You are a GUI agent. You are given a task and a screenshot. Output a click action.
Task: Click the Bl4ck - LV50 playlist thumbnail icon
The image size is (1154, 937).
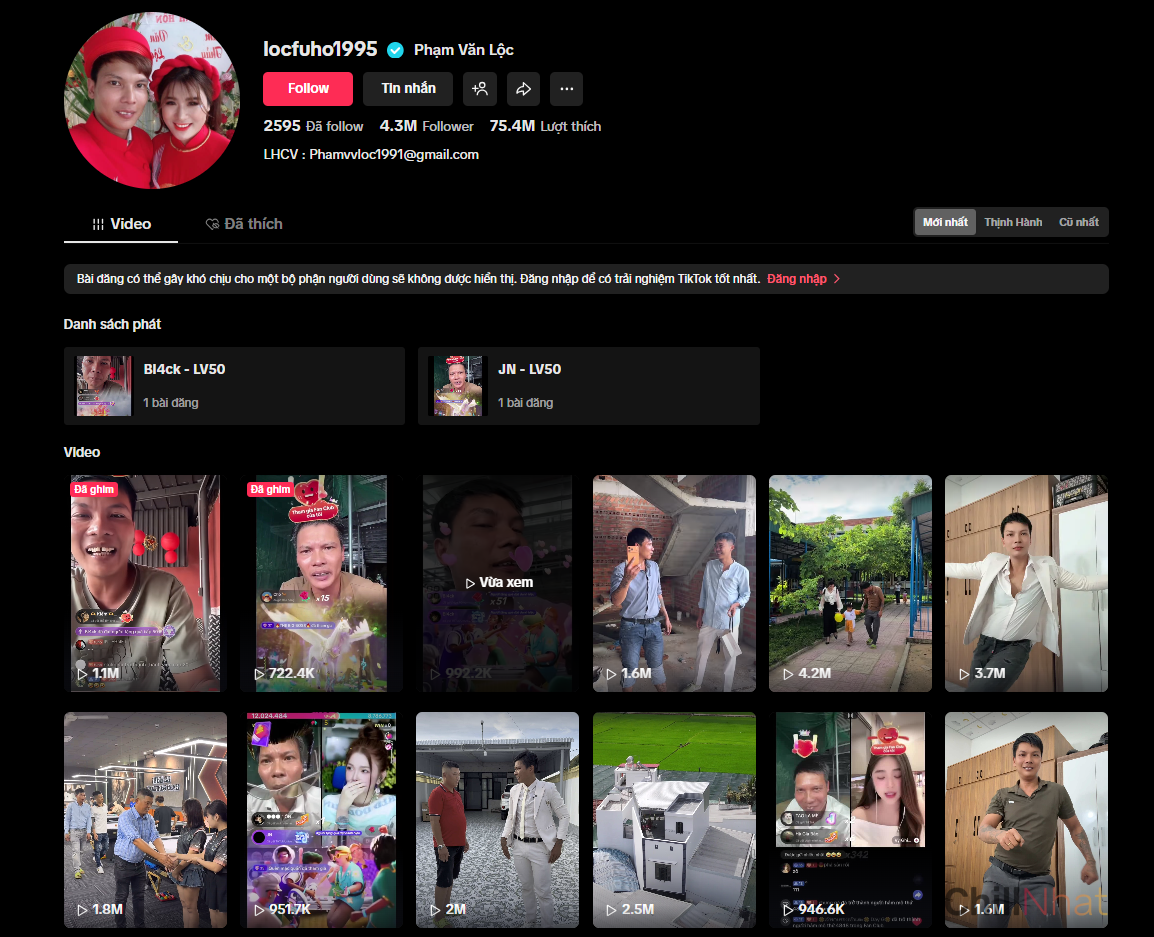(104, 386)
